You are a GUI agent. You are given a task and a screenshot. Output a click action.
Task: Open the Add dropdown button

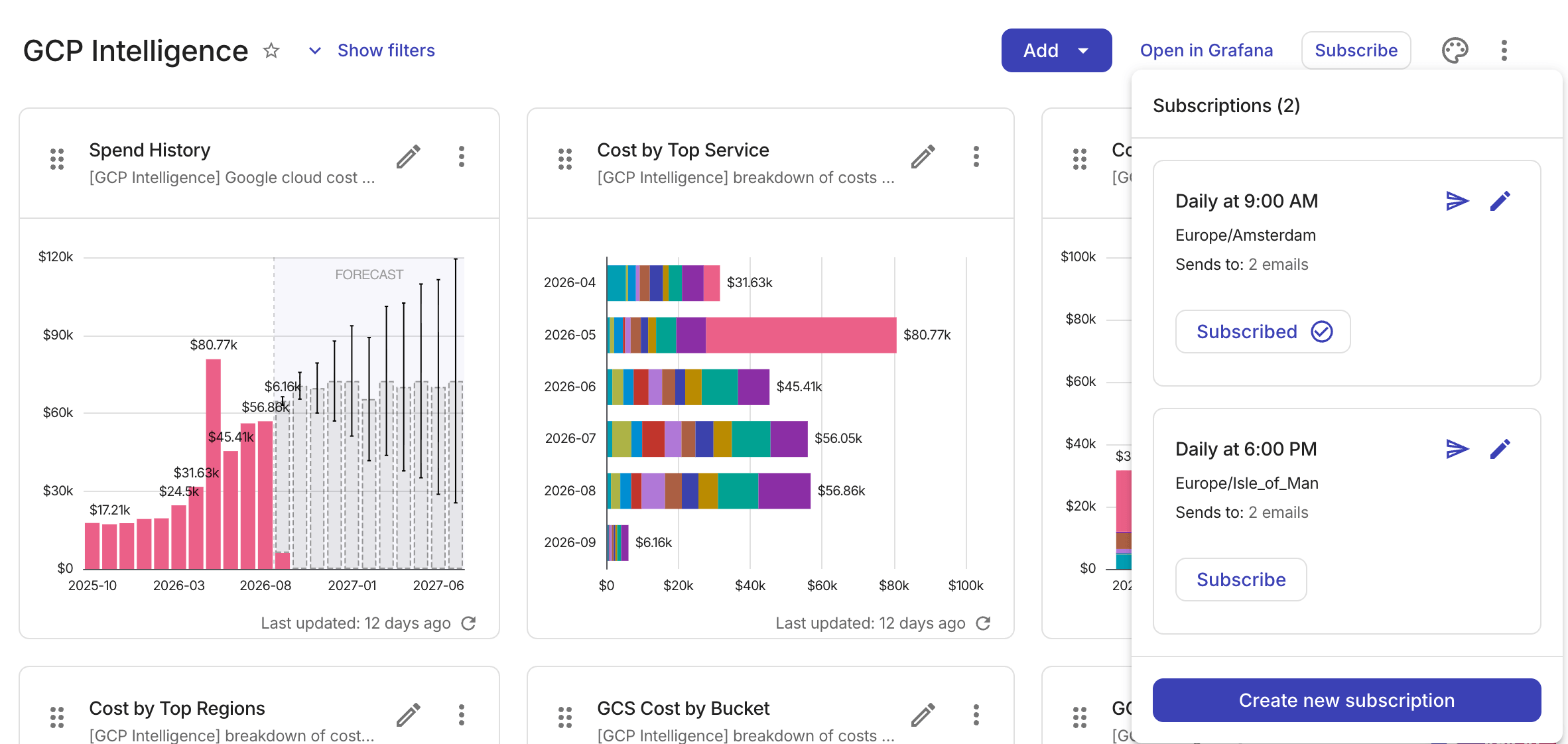point(1057,50)
